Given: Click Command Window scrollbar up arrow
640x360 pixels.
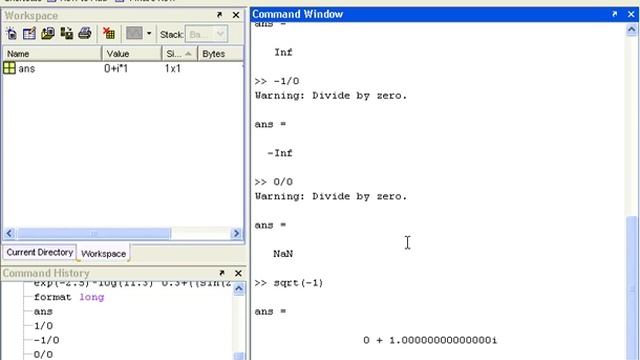Looking at the screenshot, I should click(631, 29).
